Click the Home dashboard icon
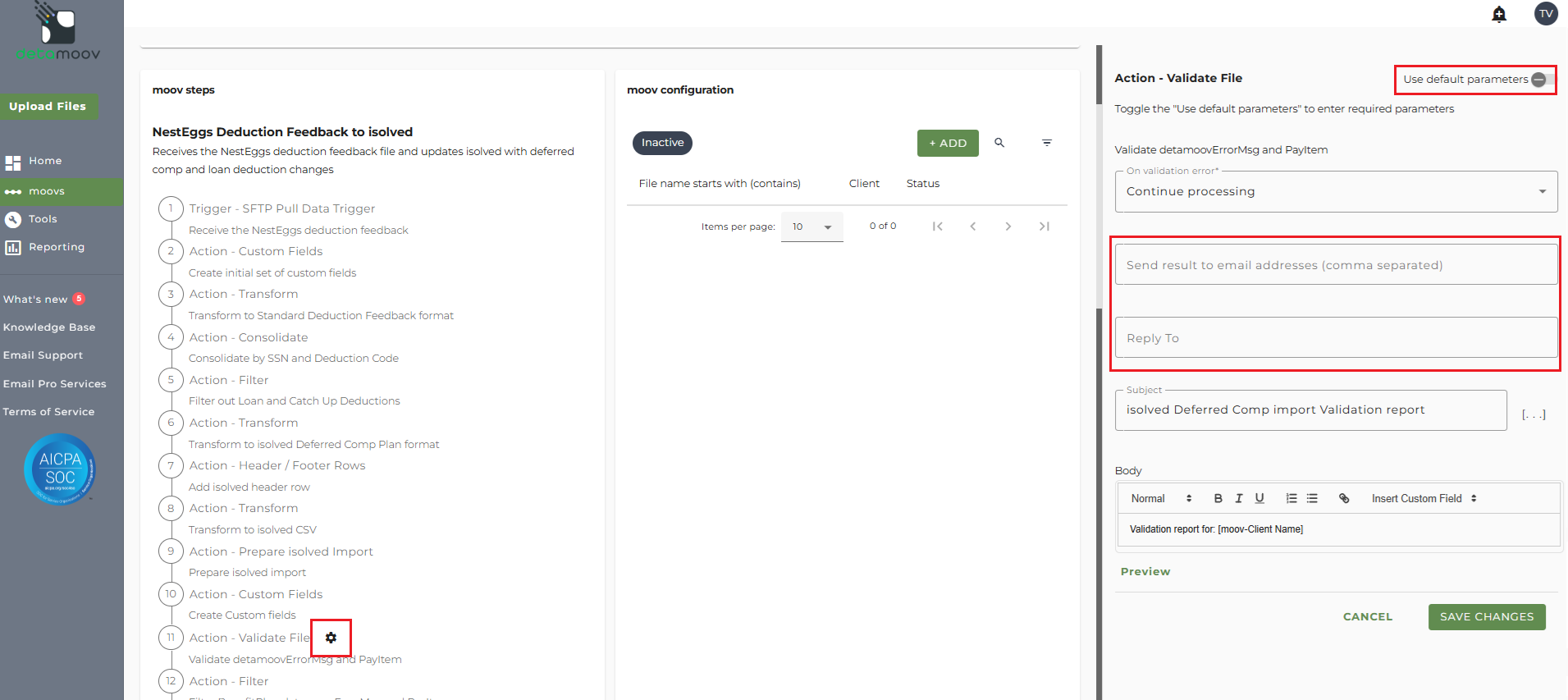 tap(13, 162)
